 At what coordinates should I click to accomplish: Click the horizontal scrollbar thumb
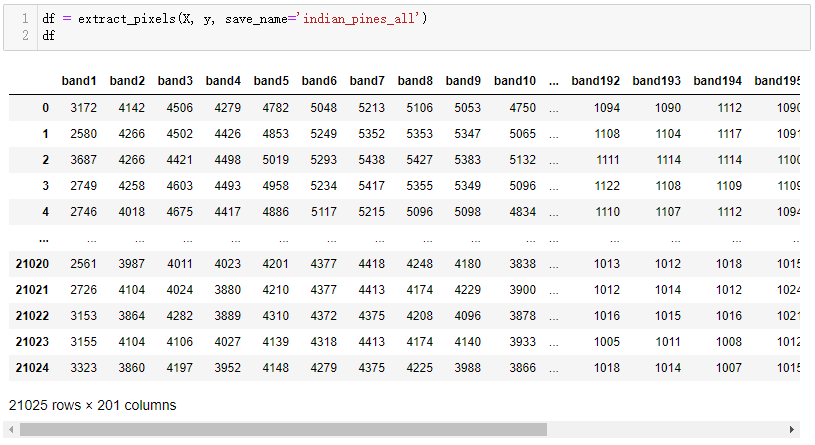pos(283,429)
